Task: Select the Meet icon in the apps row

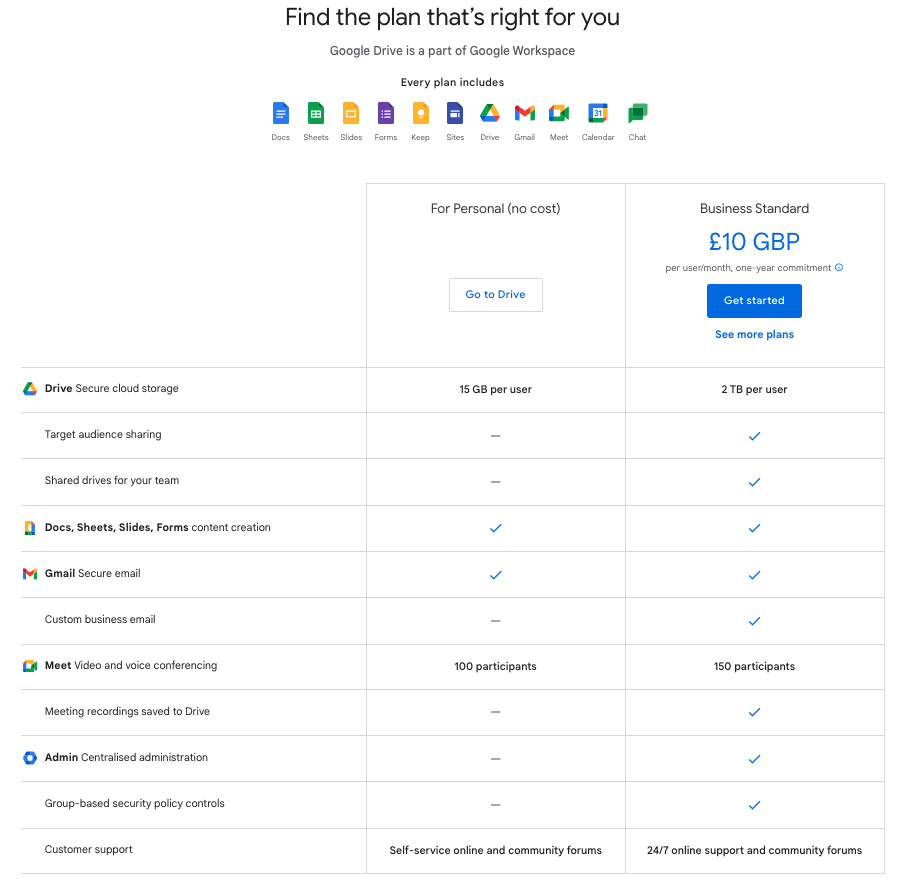Action: point(559,113)
